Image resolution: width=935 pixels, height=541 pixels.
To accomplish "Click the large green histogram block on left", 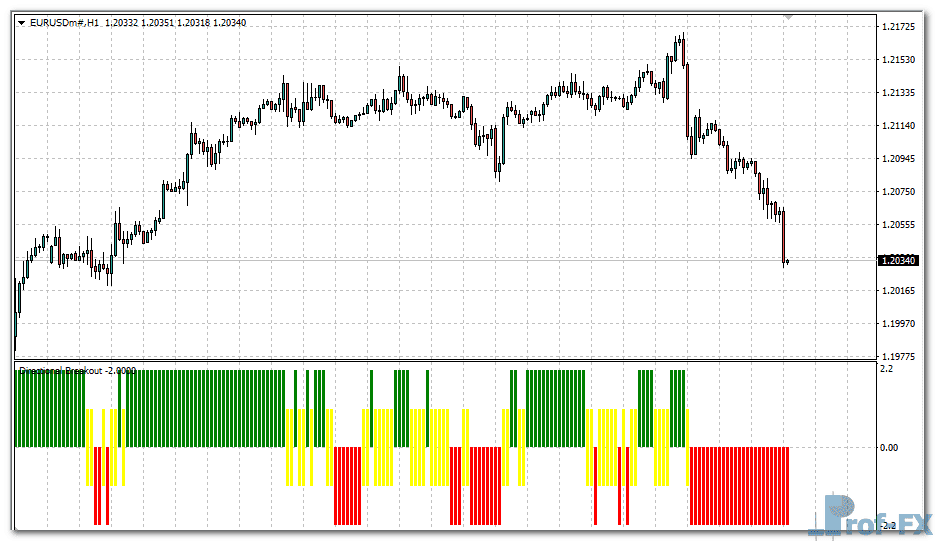I will [x=200, y=408].
